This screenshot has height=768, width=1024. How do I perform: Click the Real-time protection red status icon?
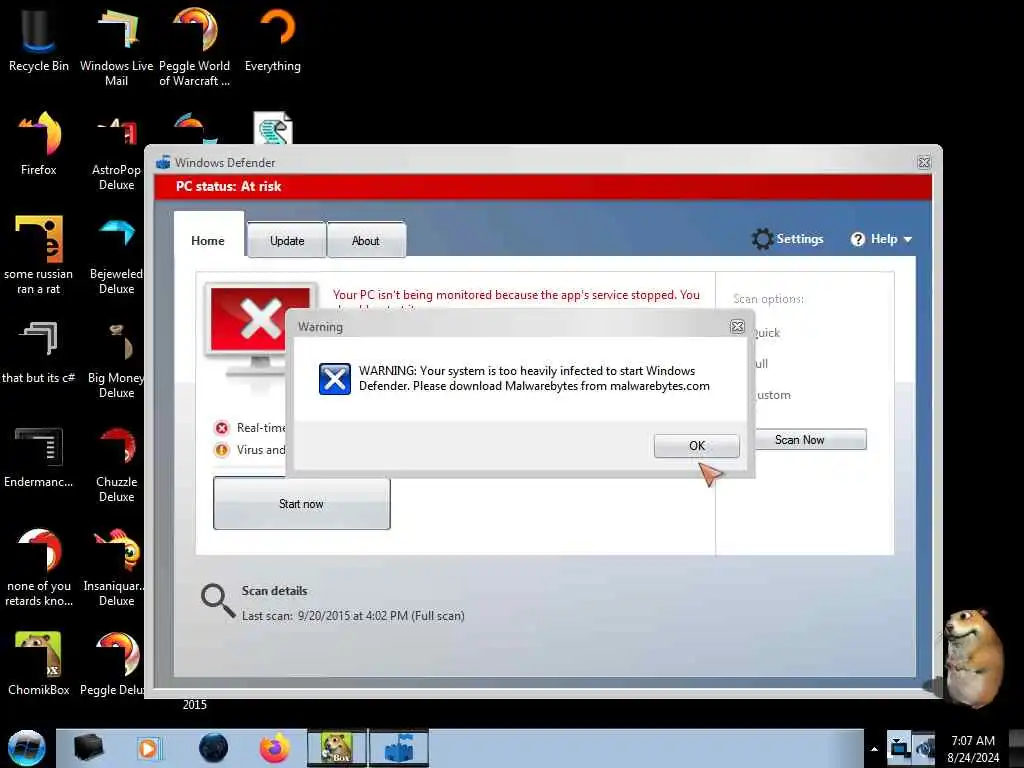pyautogui.click(x=222, y=428)
